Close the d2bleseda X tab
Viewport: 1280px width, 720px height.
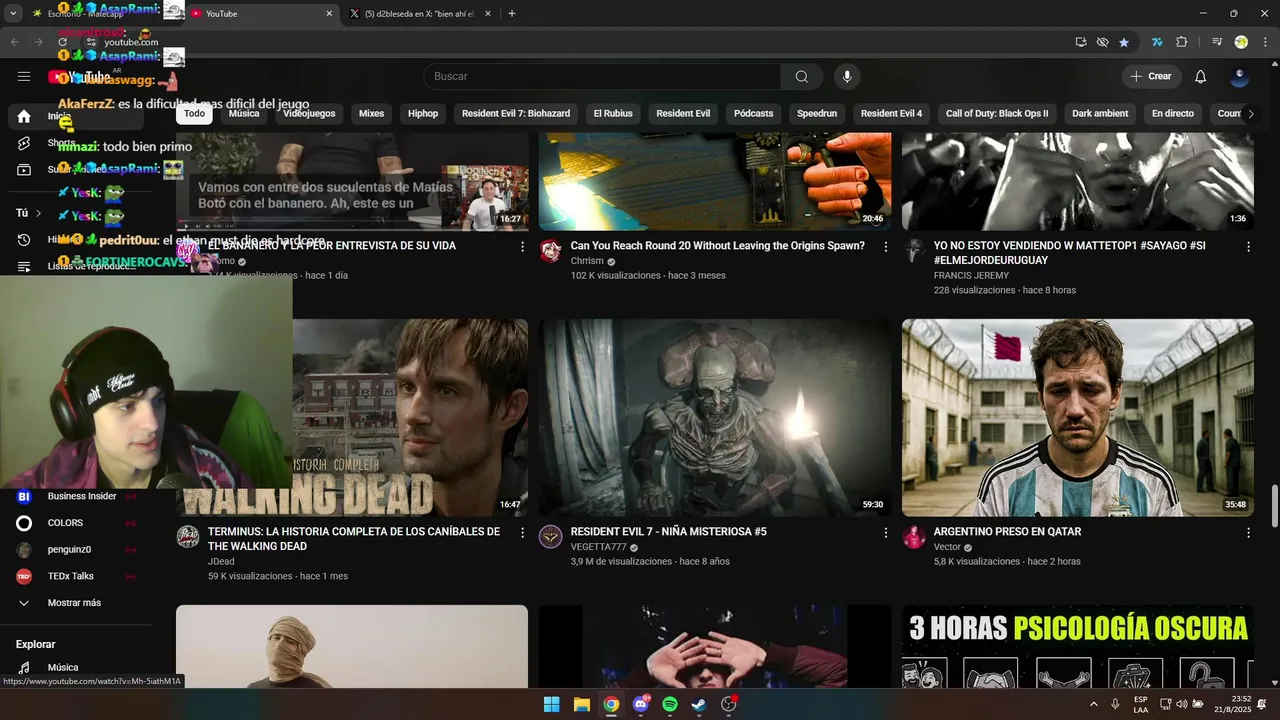(488, 14)
